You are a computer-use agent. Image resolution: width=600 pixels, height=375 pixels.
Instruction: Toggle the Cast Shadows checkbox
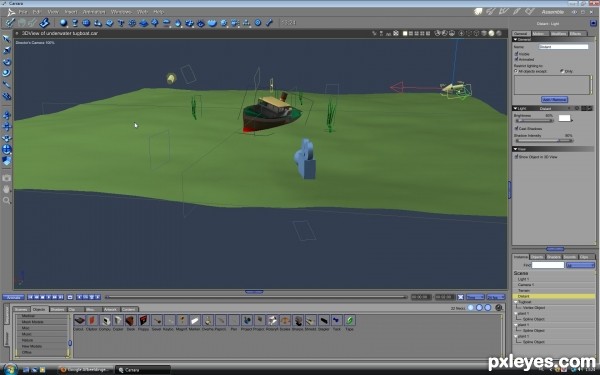517,128
